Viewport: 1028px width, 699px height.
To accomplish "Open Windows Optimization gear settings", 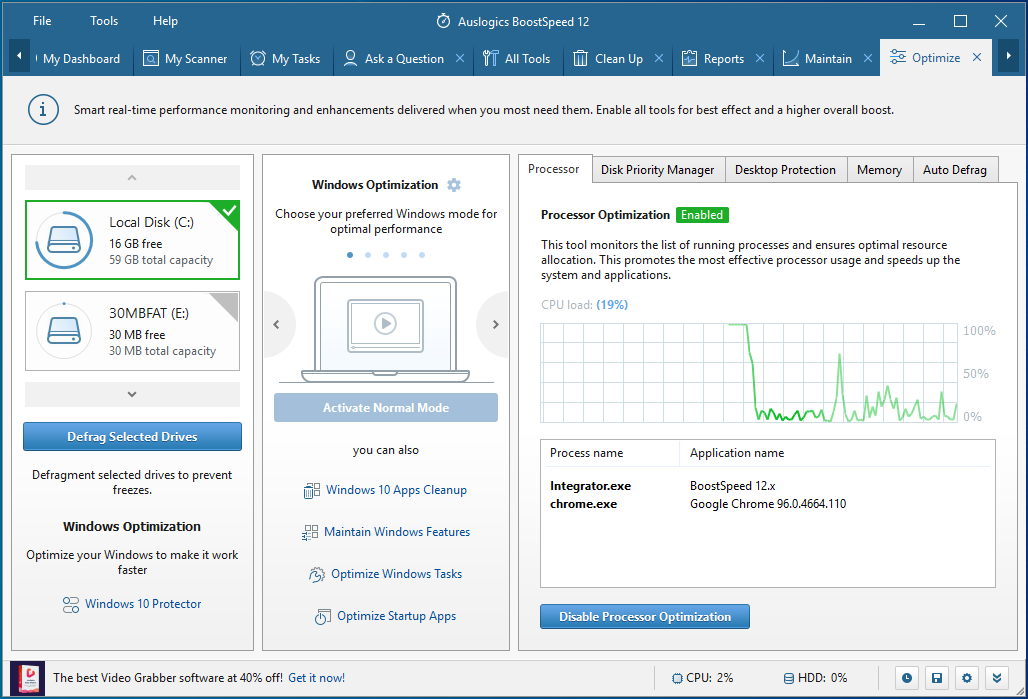I will 454,185.
